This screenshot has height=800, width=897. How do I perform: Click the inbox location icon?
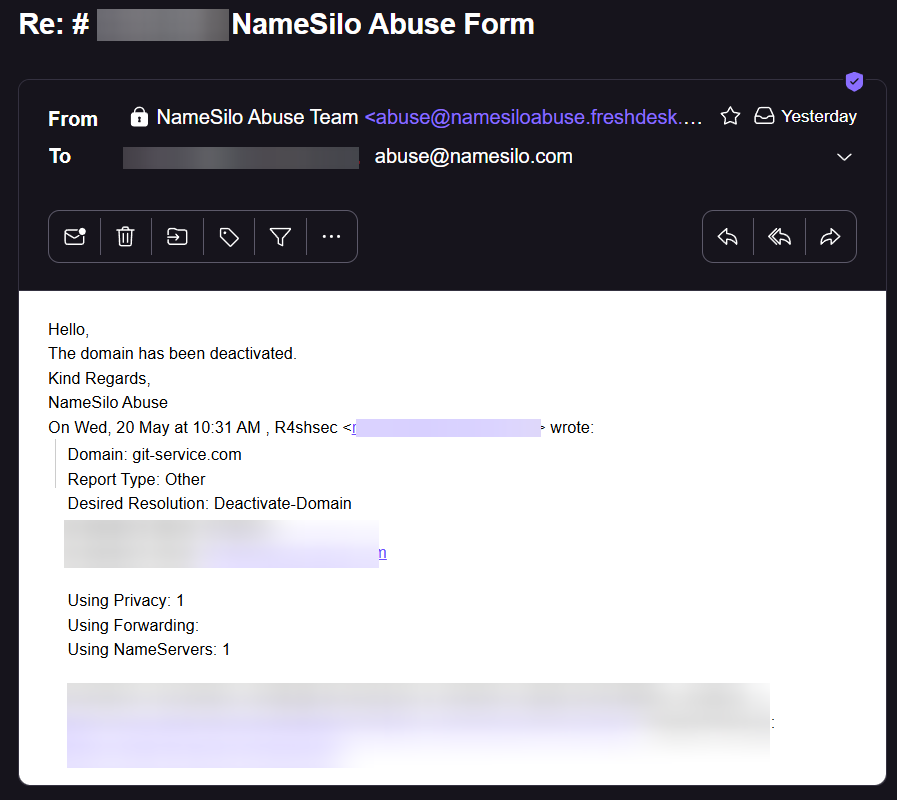764,116
